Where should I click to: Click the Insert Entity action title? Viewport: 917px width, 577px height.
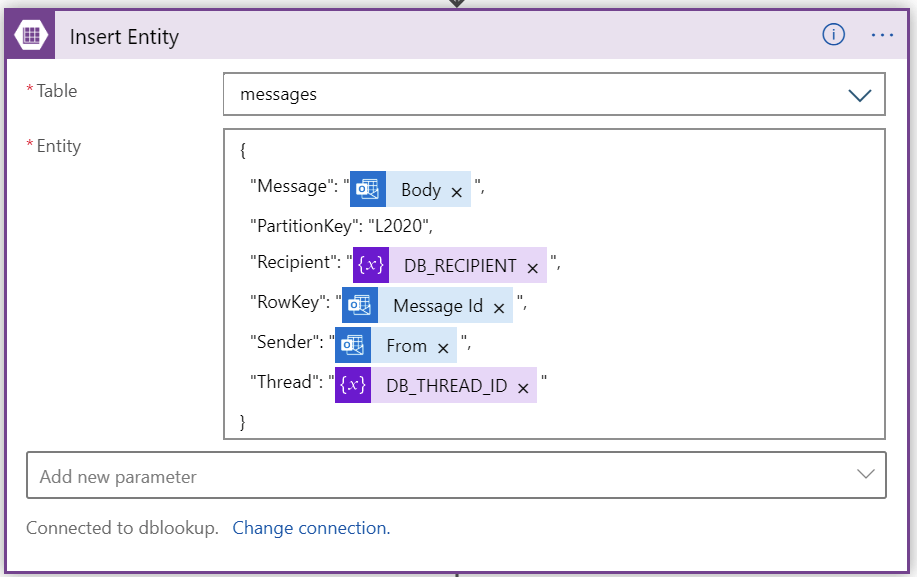124,37
